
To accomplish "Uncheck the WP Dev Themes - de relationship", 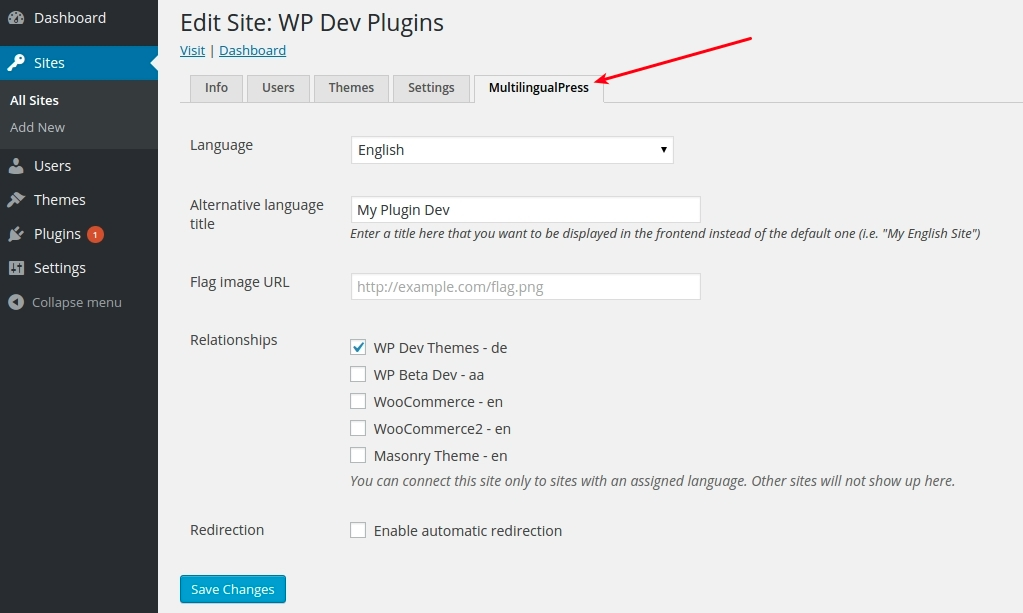I will click(x=358, y=348).
